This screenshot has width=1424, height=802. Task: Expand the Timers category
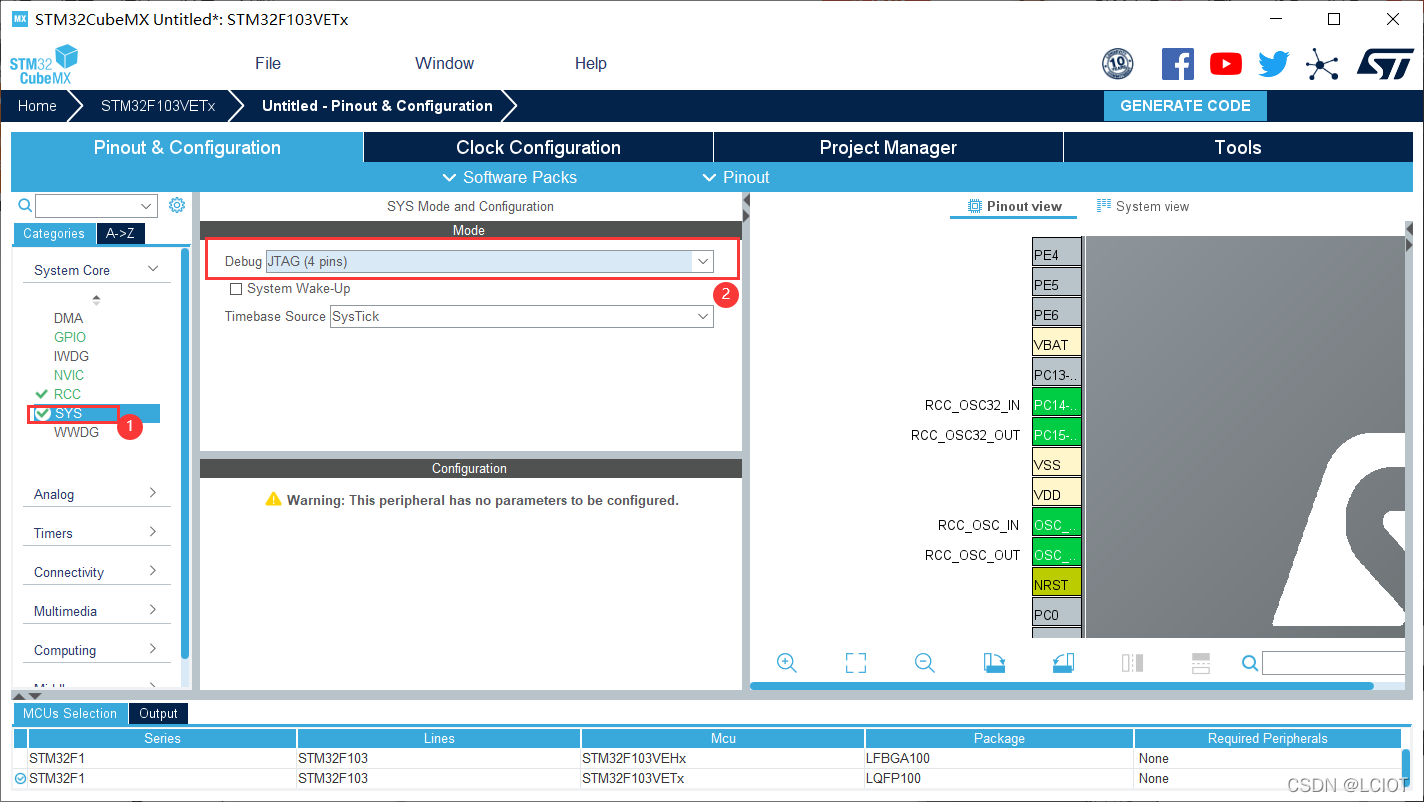[96, 533]
